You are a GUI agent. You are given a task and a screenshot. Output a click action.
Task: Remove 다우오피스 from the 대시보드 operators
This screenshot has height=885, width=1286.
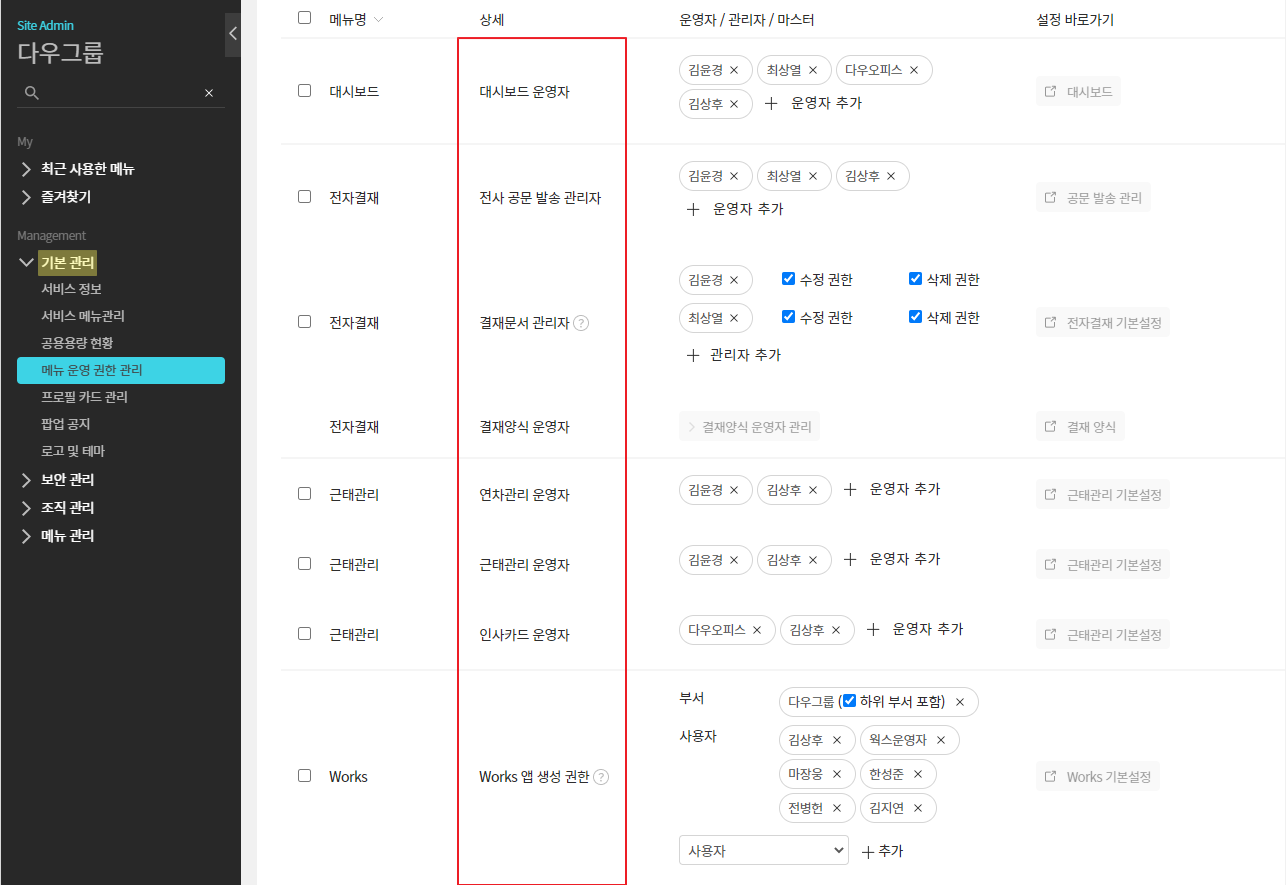(x=914, y=70)
